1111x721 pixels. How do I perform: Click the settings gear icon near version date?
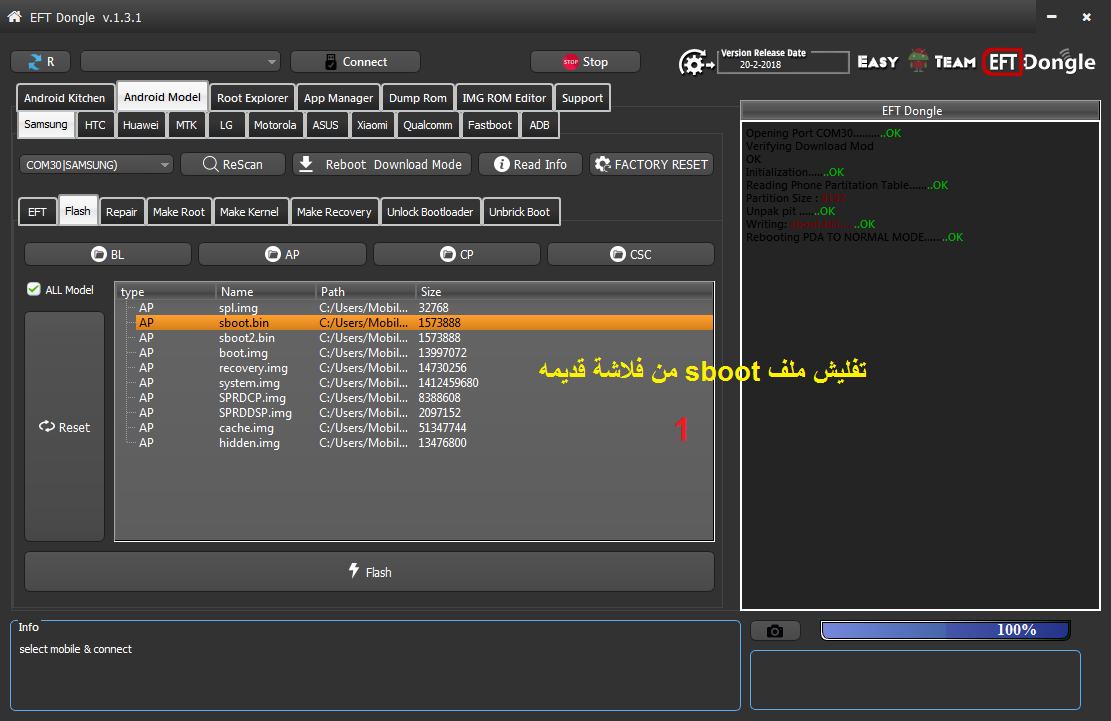click(x=695, y=63)
